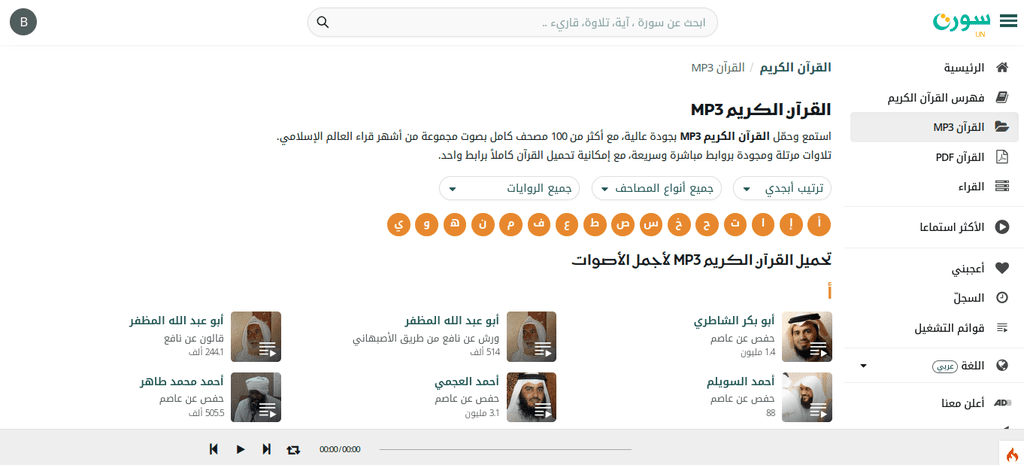This screenshot has height=465, width=1024.
Task: Filter reciters by letter ي
Action: 398,225
